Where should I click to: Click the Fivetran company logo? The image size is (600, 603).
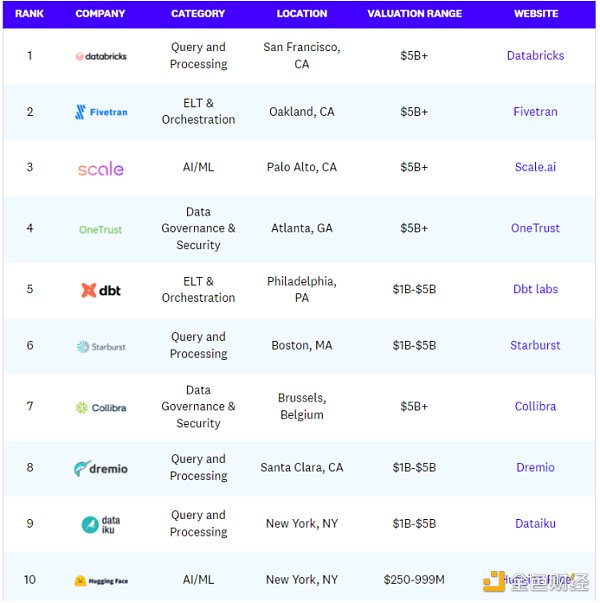[x=101, y=112]
